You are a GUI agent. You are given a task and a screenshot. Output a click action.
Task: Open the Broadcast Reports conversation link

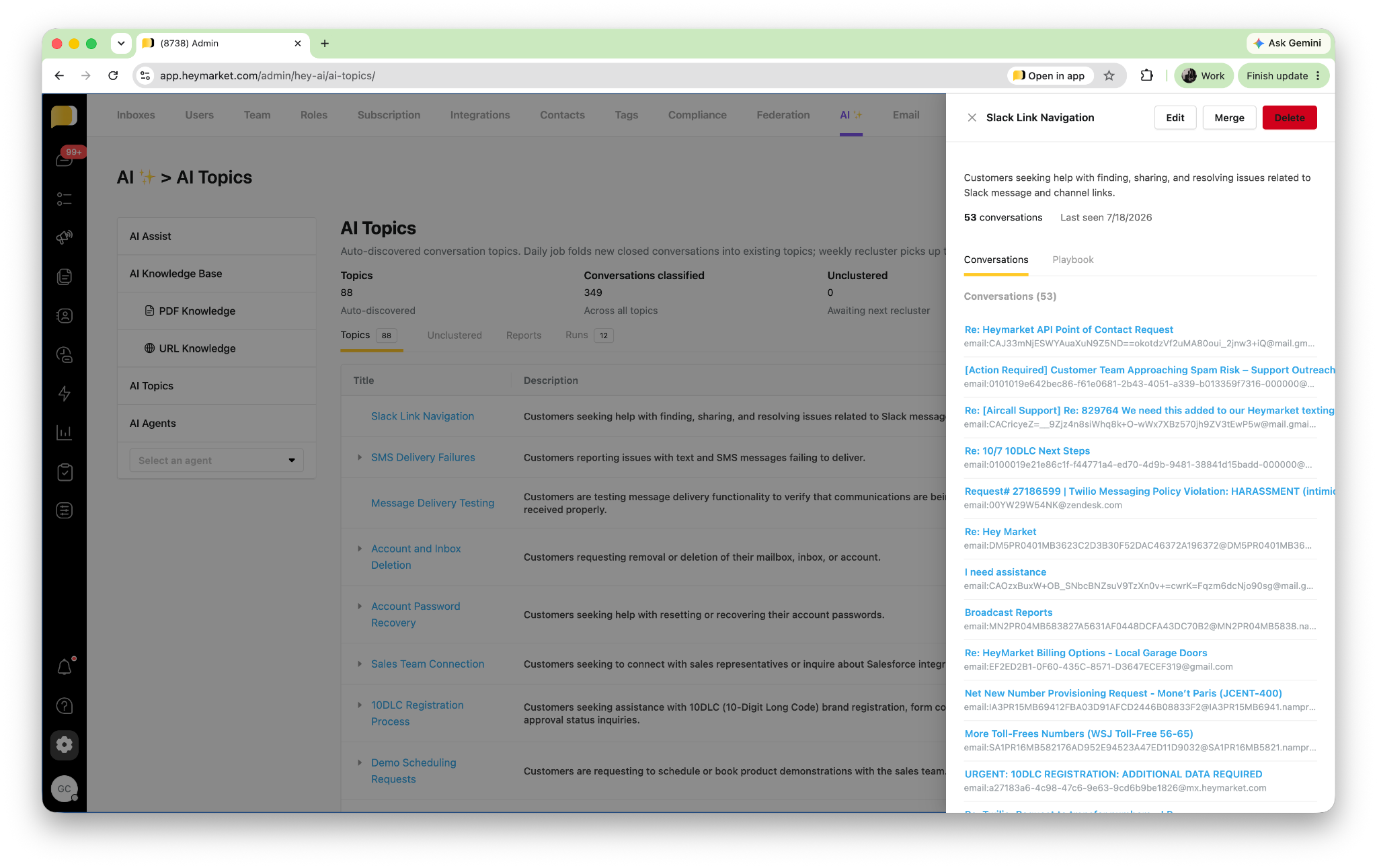(1009, 613)
